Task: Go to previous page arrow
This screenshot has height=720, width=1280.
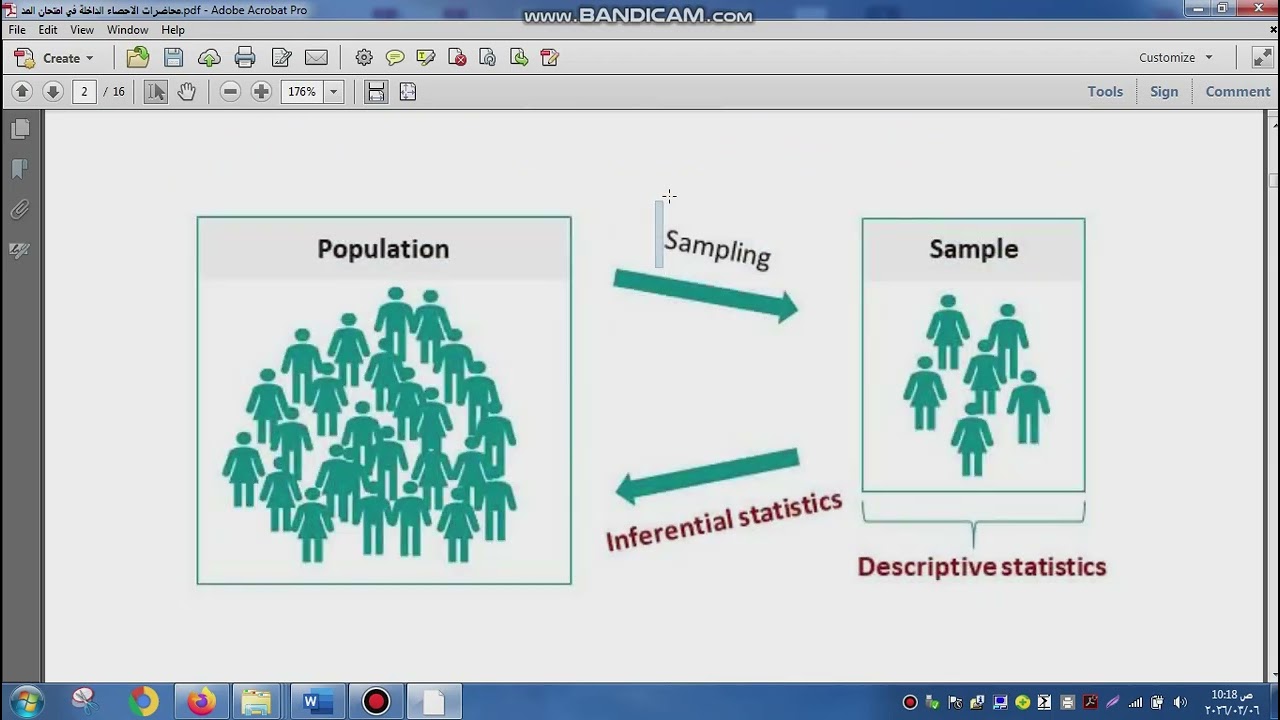Action: point(22,91)
